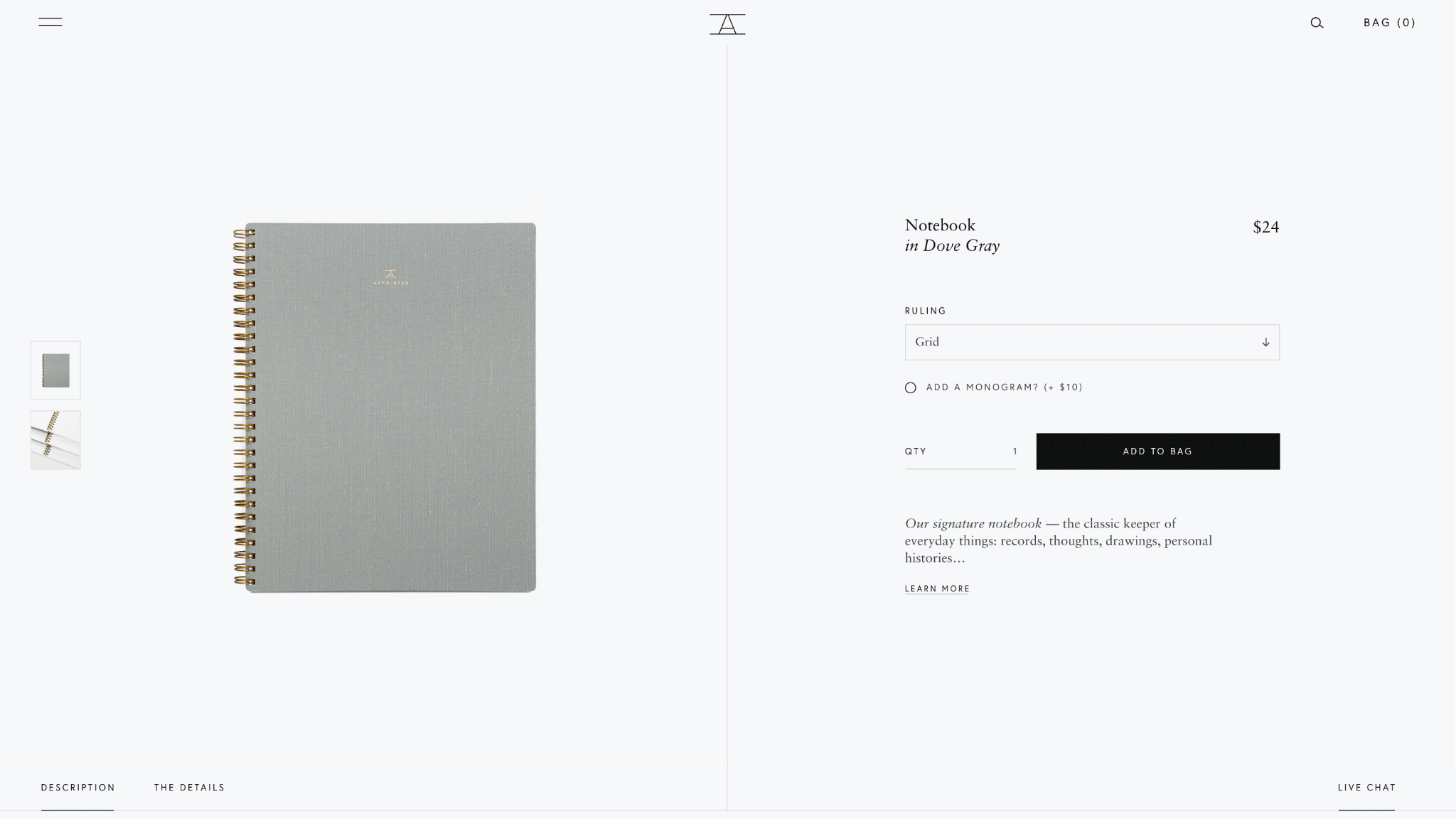Open search with the magnifier icon
Screen dimensions: 1456x819
pyautogui.click(x=1317, y=23)
